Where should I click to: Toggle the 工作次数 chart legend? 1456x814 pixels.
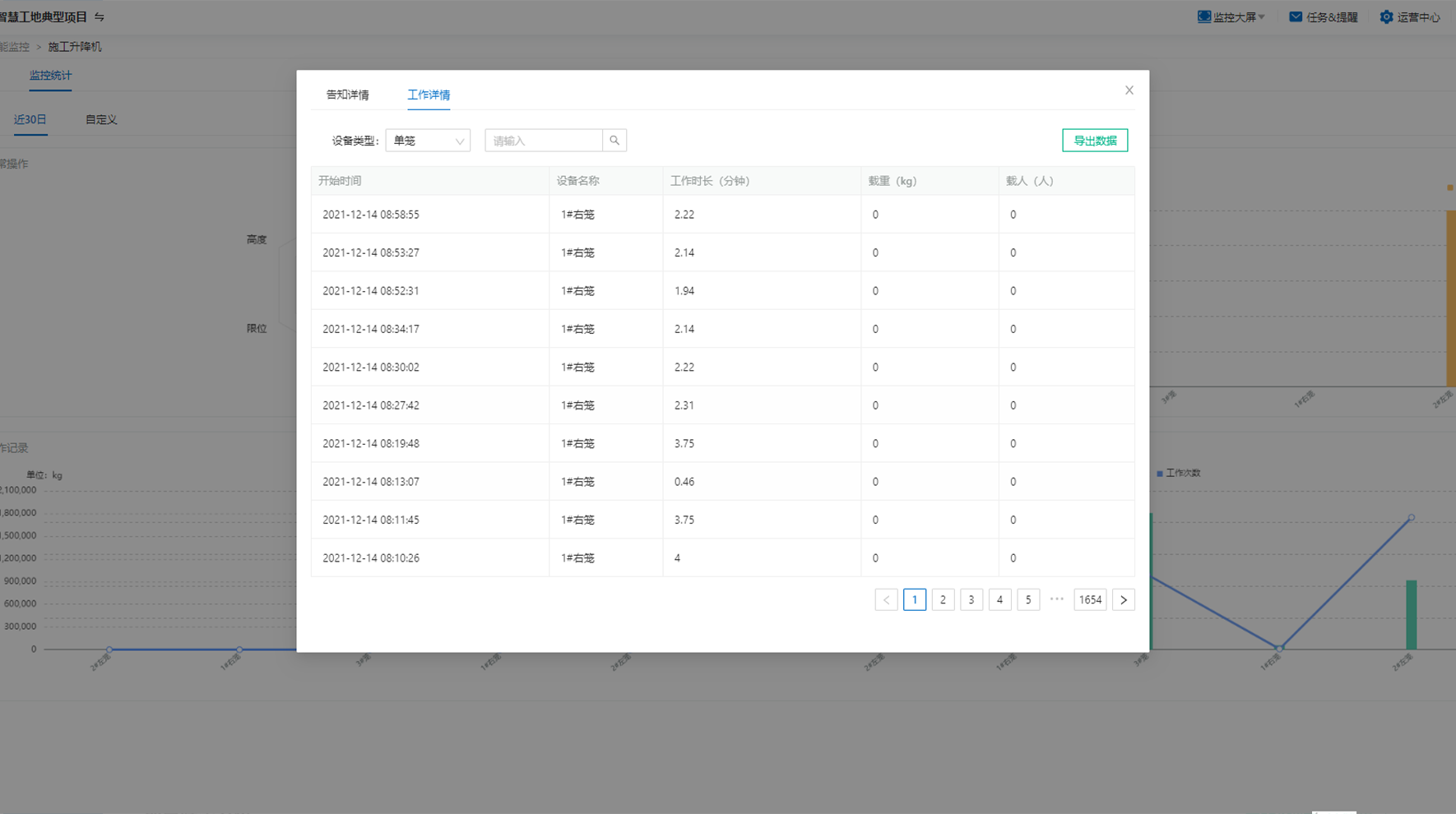(x=1179, y=474)
